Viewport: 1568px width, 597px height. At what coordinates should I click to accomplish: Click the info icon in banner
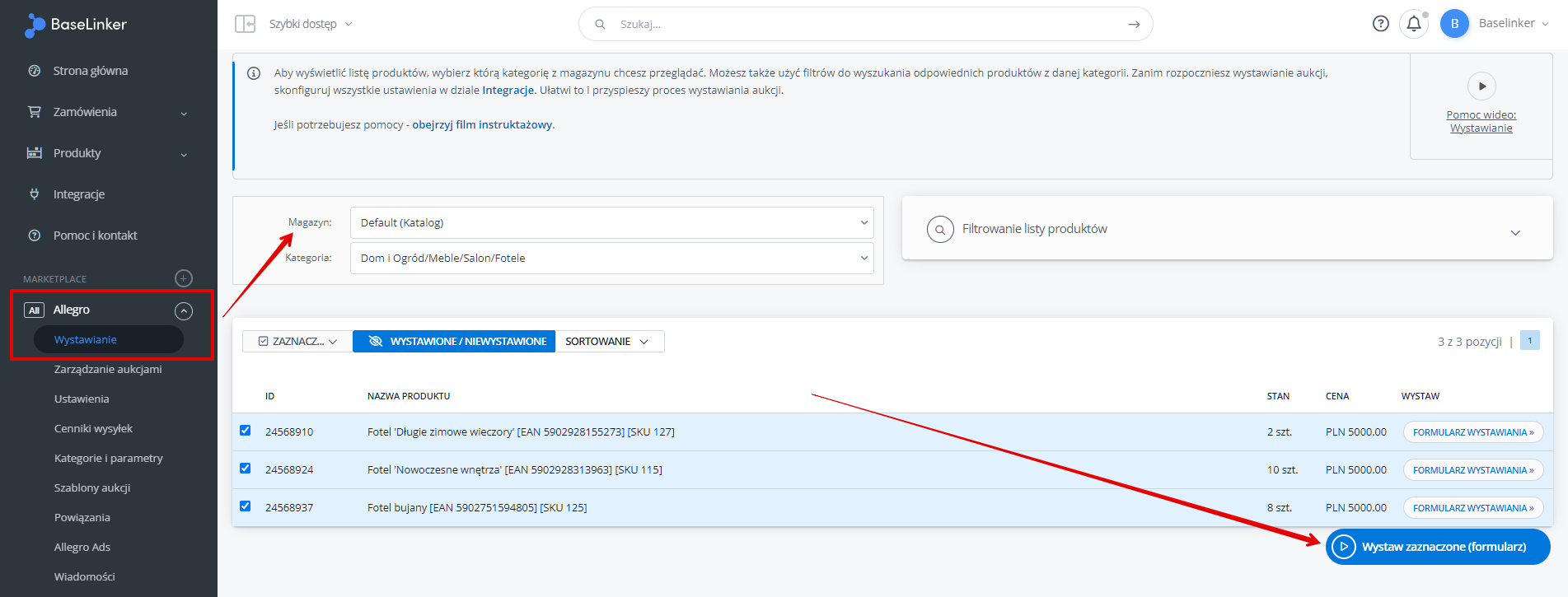coord(254,73)
